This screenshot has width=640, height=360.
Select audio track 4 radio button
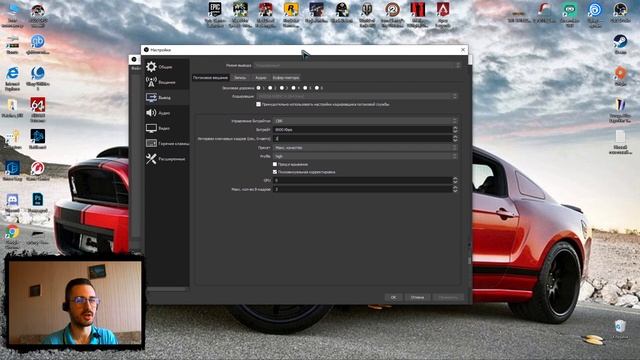(x=293, y=88)
